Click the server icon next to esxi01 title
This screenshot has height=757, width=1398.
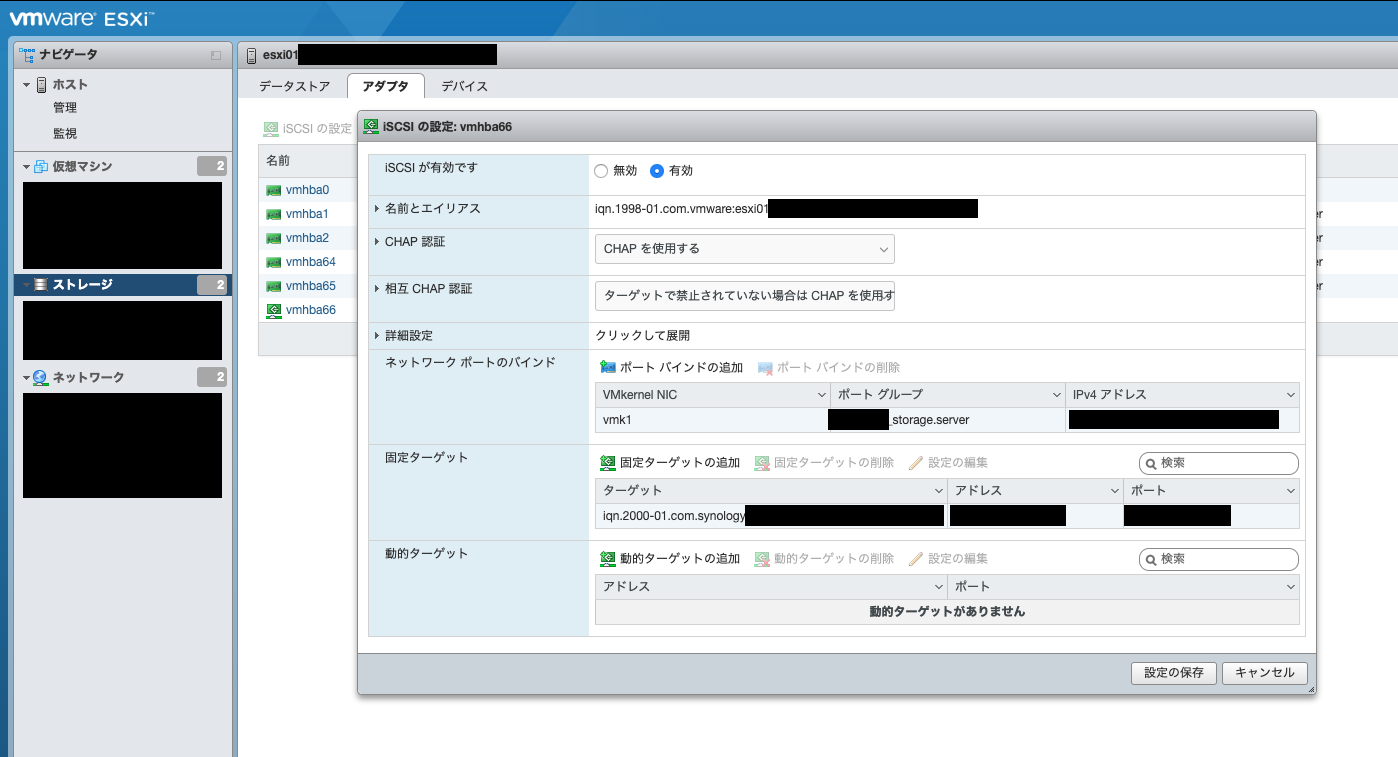[250, 55]
